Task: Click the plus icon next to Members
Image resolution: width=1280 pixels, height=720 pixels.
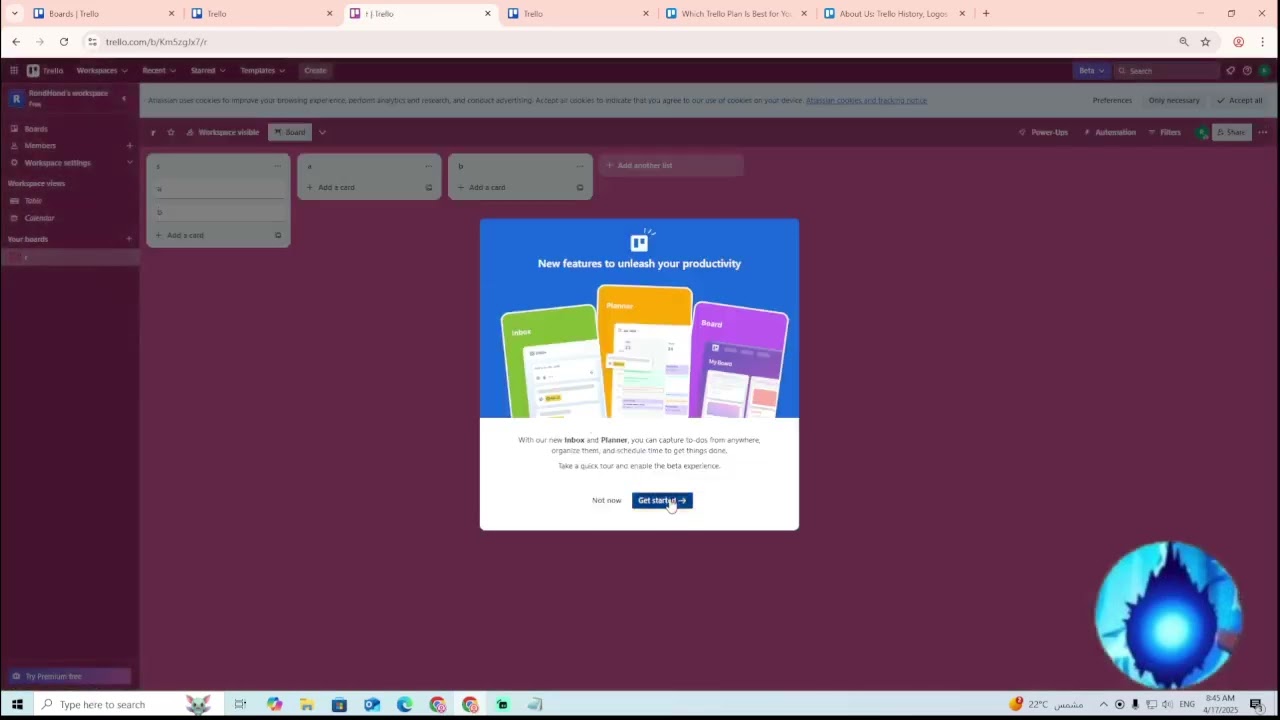Action: click(129, 146)
